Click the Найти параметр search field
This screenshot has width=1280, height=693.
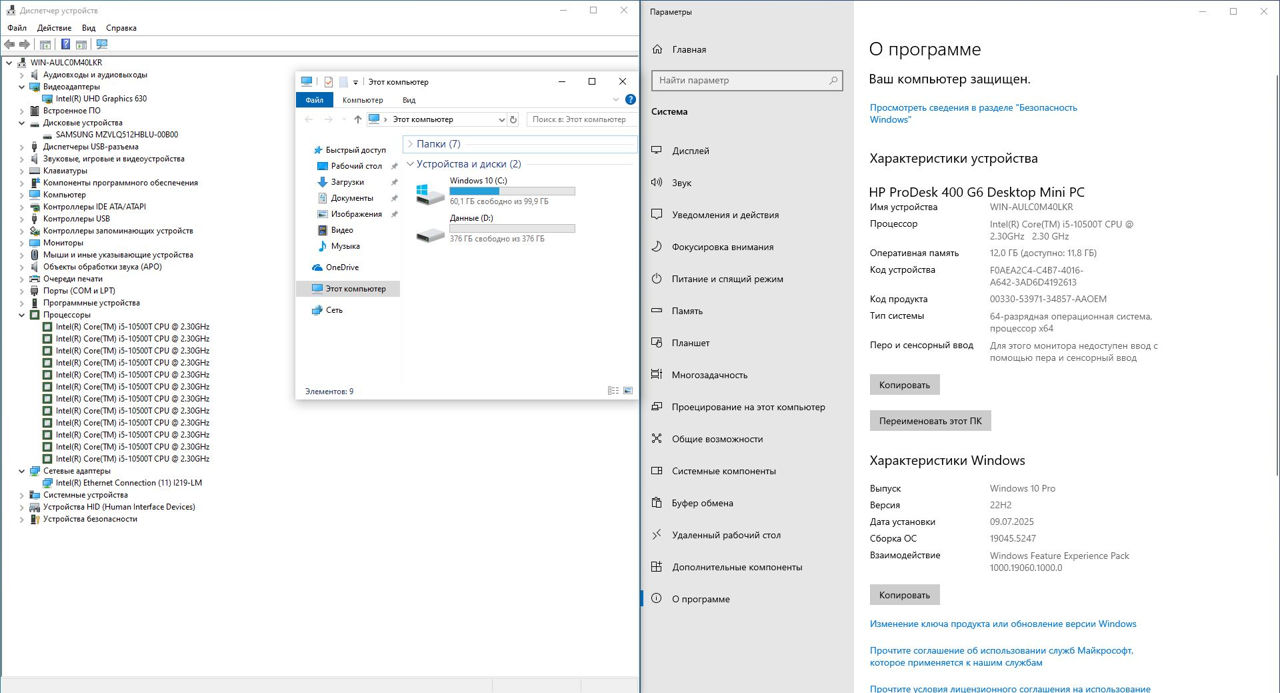740,80
